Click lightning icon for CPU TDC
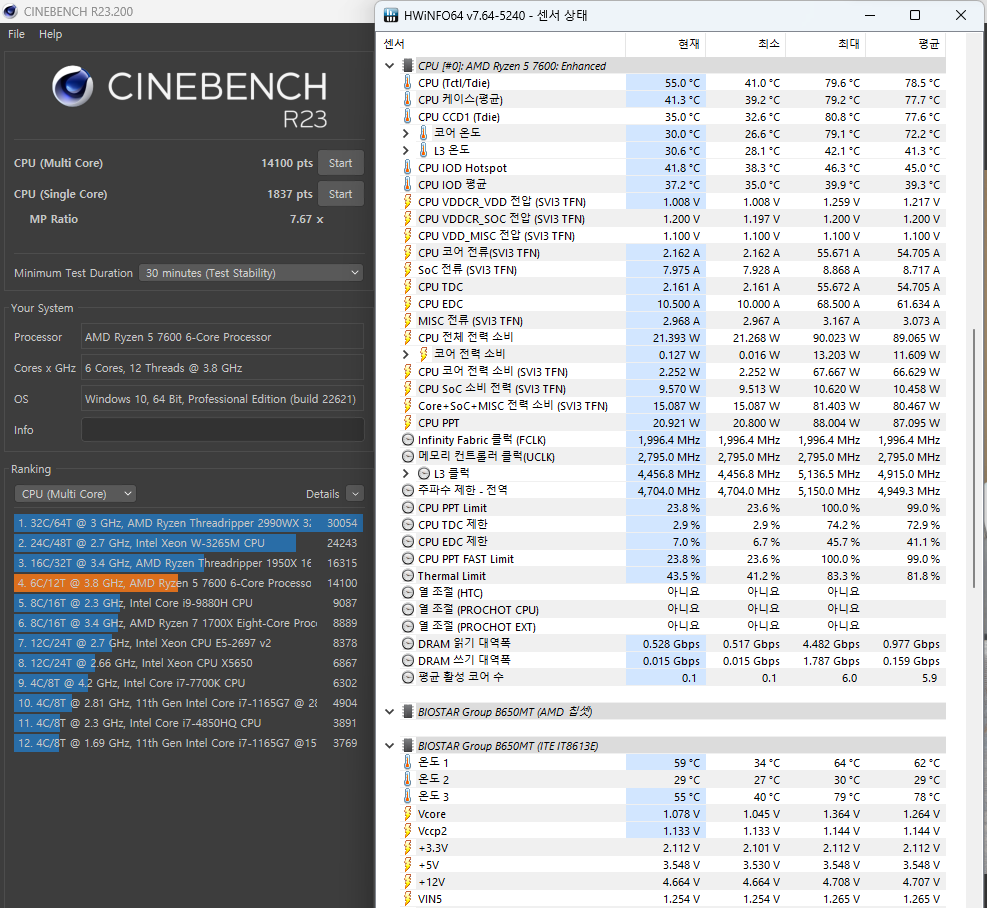Image resolution: width=987 pixels, height=908 pixels. [x=407, y=287]
